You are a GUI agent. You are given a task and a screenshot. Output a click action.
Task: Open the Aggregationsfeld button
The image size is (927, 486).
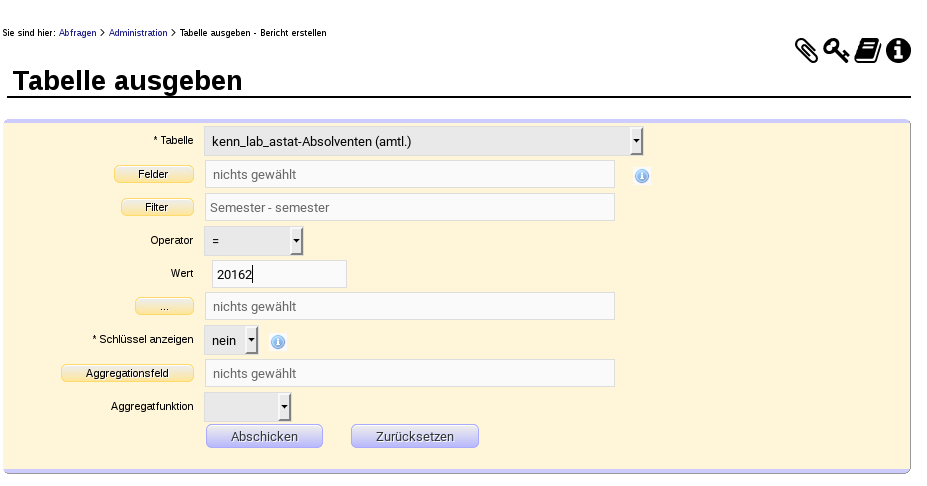[127, 373]
